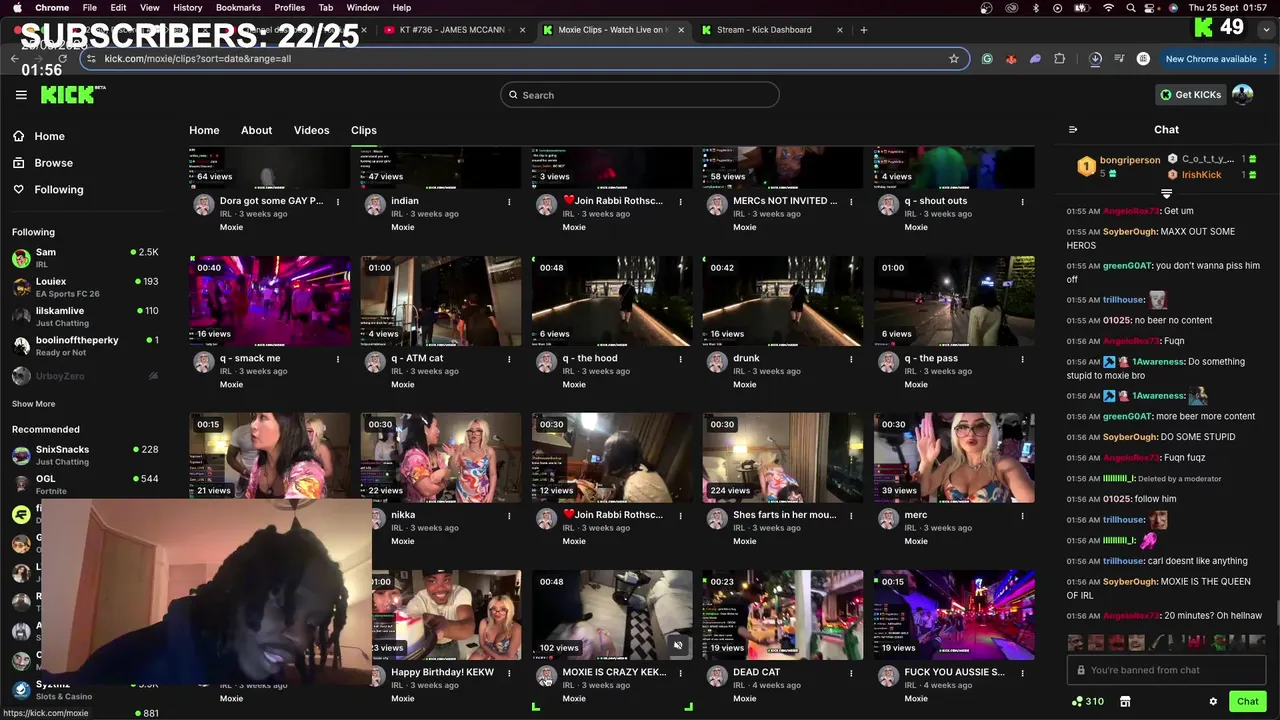Show Chrome downloads icon
1280x720 pixels.
pos(1095,59)
